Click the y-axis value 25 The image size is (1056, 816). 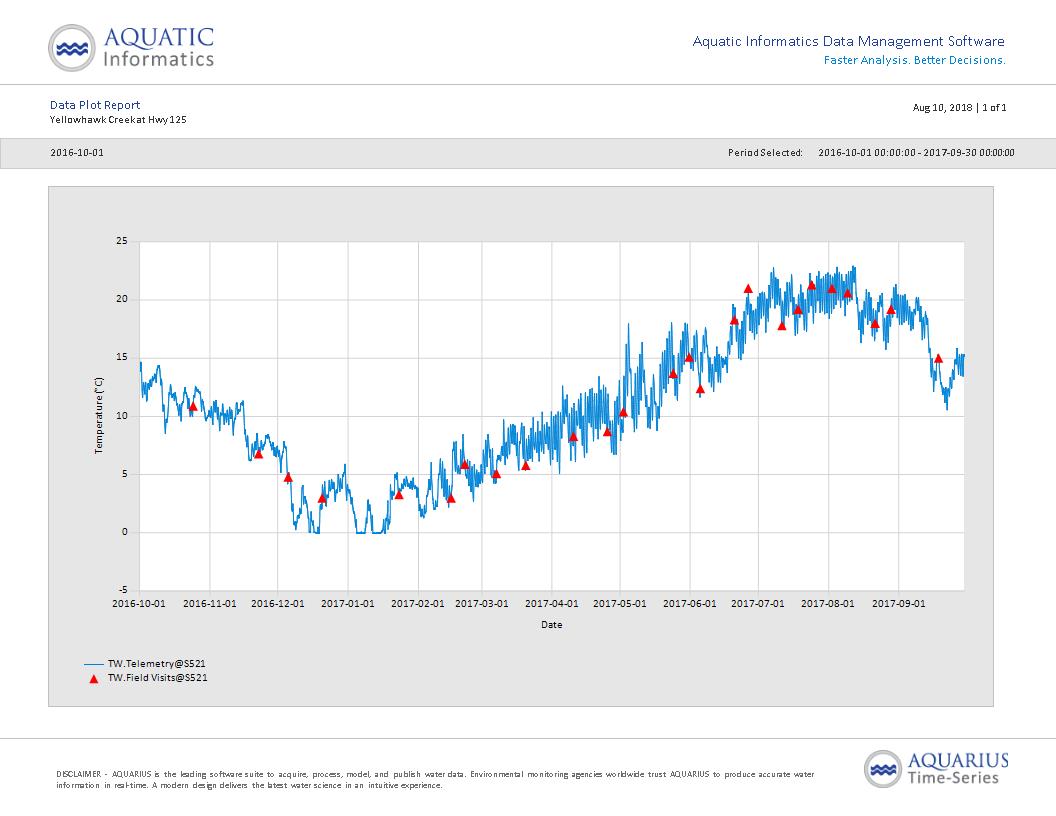(x=122, y=241)
